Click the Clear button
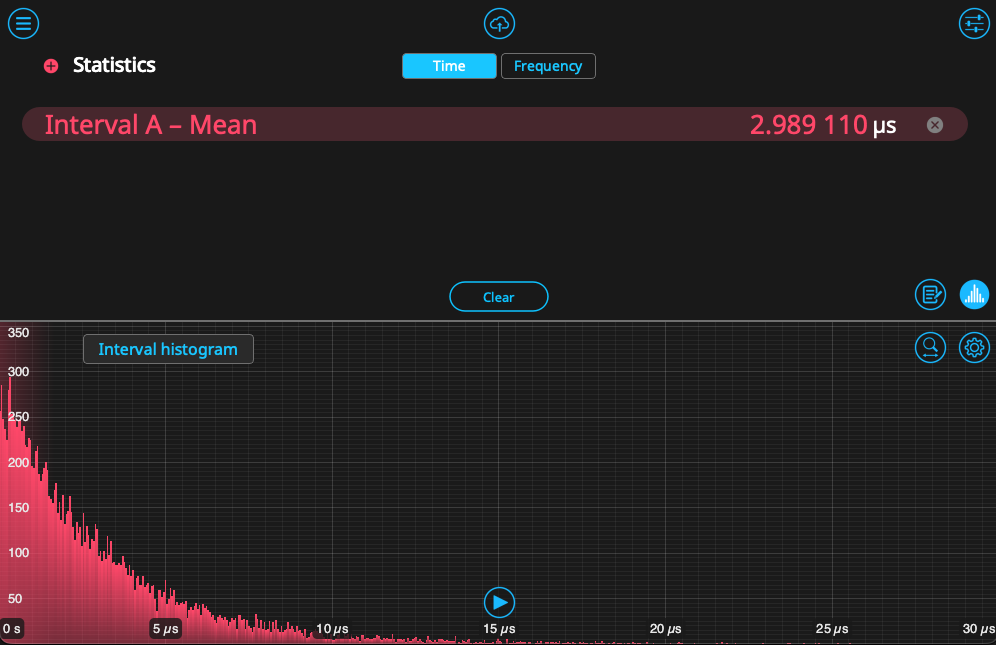Image resolution: width=996 pixels, height=645 pixels. pyautogui.click(x=499, y=297)
